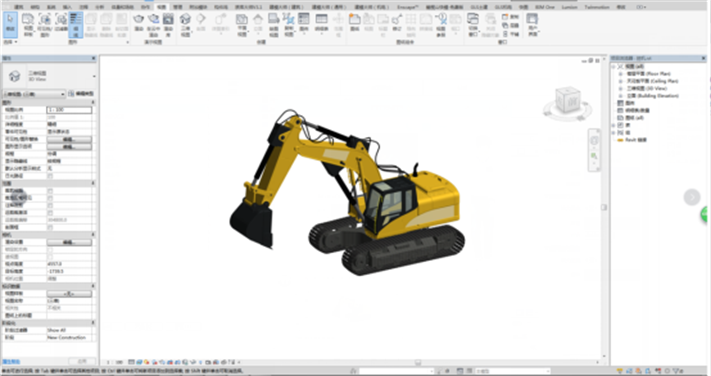Click the View Scale 1:100 field
The height and width of the screenshot is (376, 711).
click(x=69, y=110)
